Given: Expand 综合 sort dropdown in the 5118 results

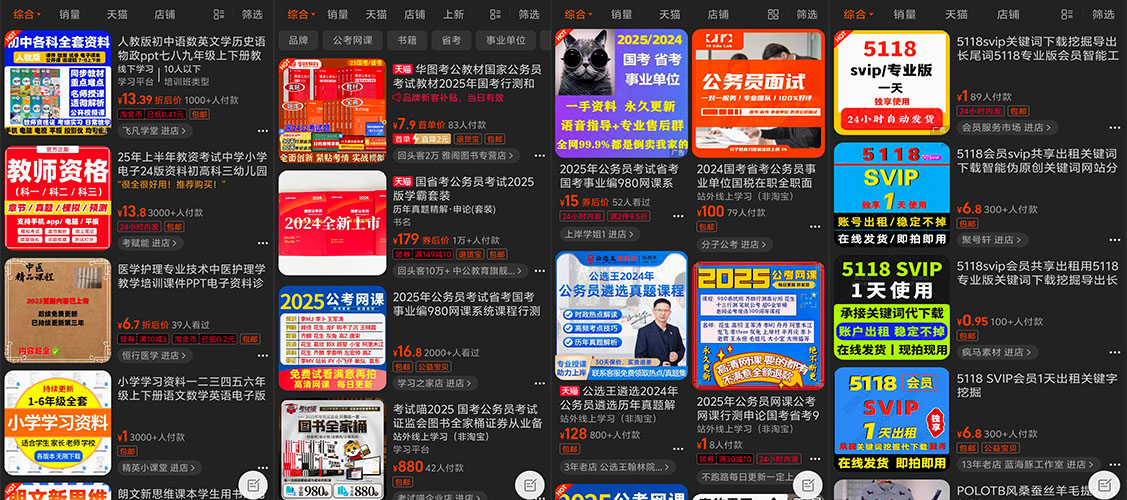Looking at the screenshot, I should [857, 14].
